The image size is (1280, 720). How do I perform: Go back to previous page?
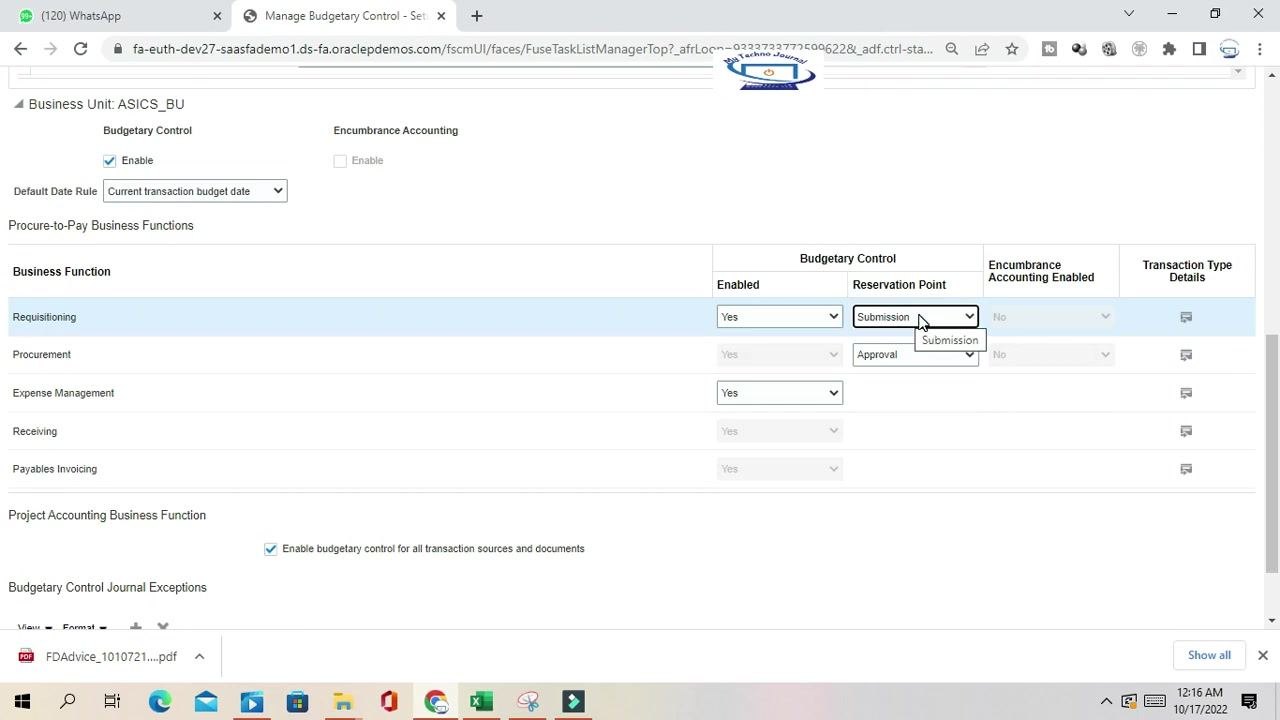click(x=21, y=48)
